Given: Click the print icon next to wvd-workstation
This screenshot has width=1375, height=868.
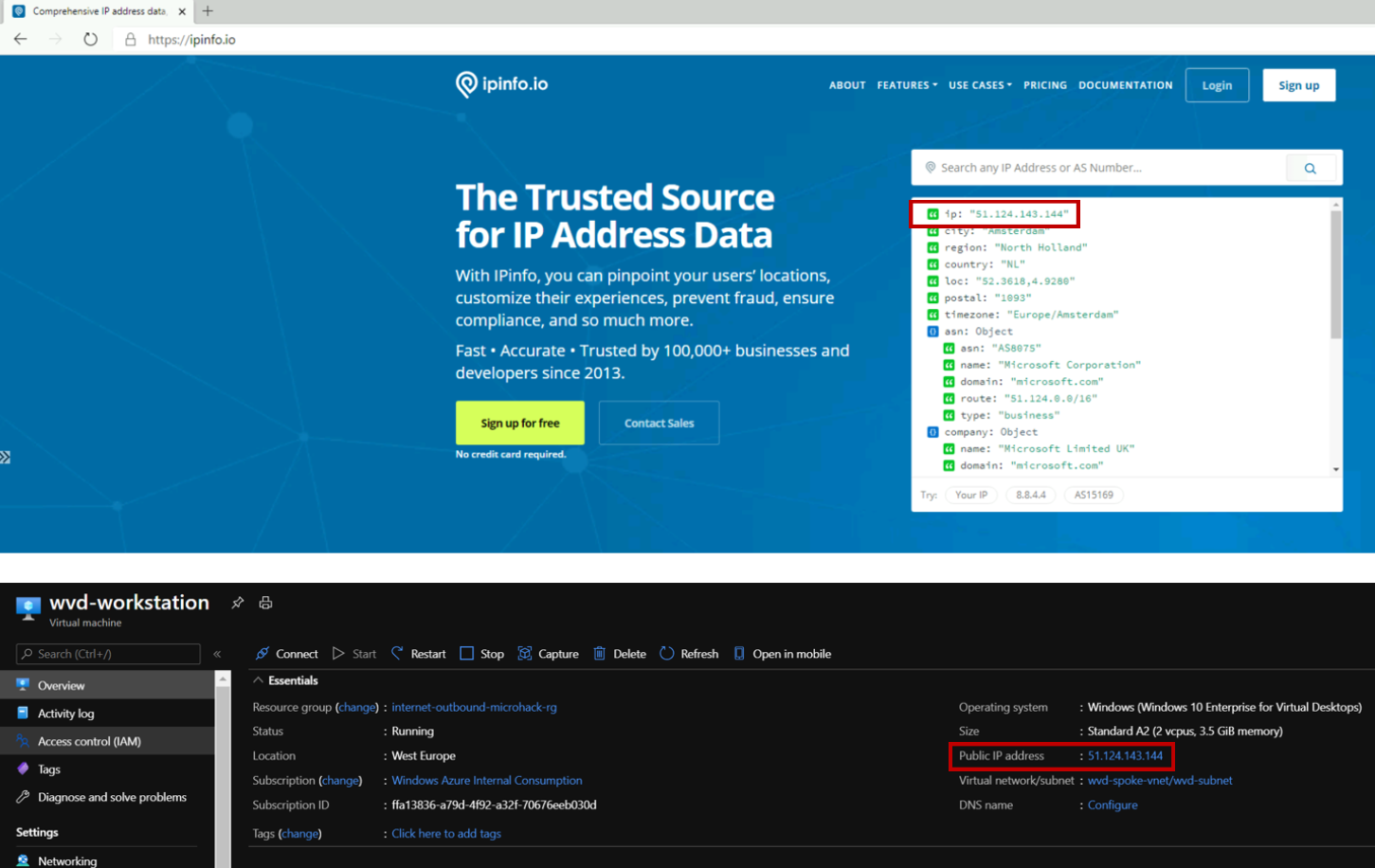Looking at the screenshot, I should tap(265, 603).
